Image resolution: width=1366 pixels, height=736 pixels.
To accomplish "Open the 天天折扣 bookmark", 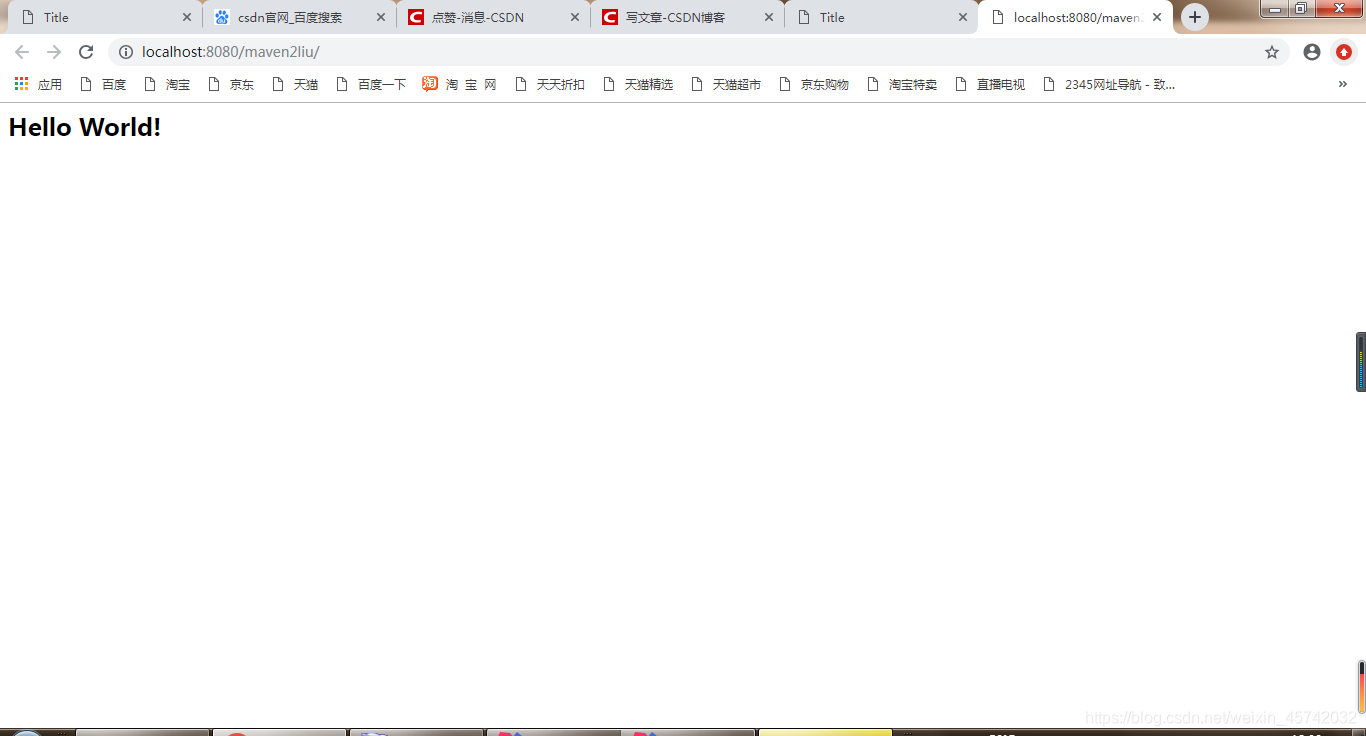I will (550, 84).
